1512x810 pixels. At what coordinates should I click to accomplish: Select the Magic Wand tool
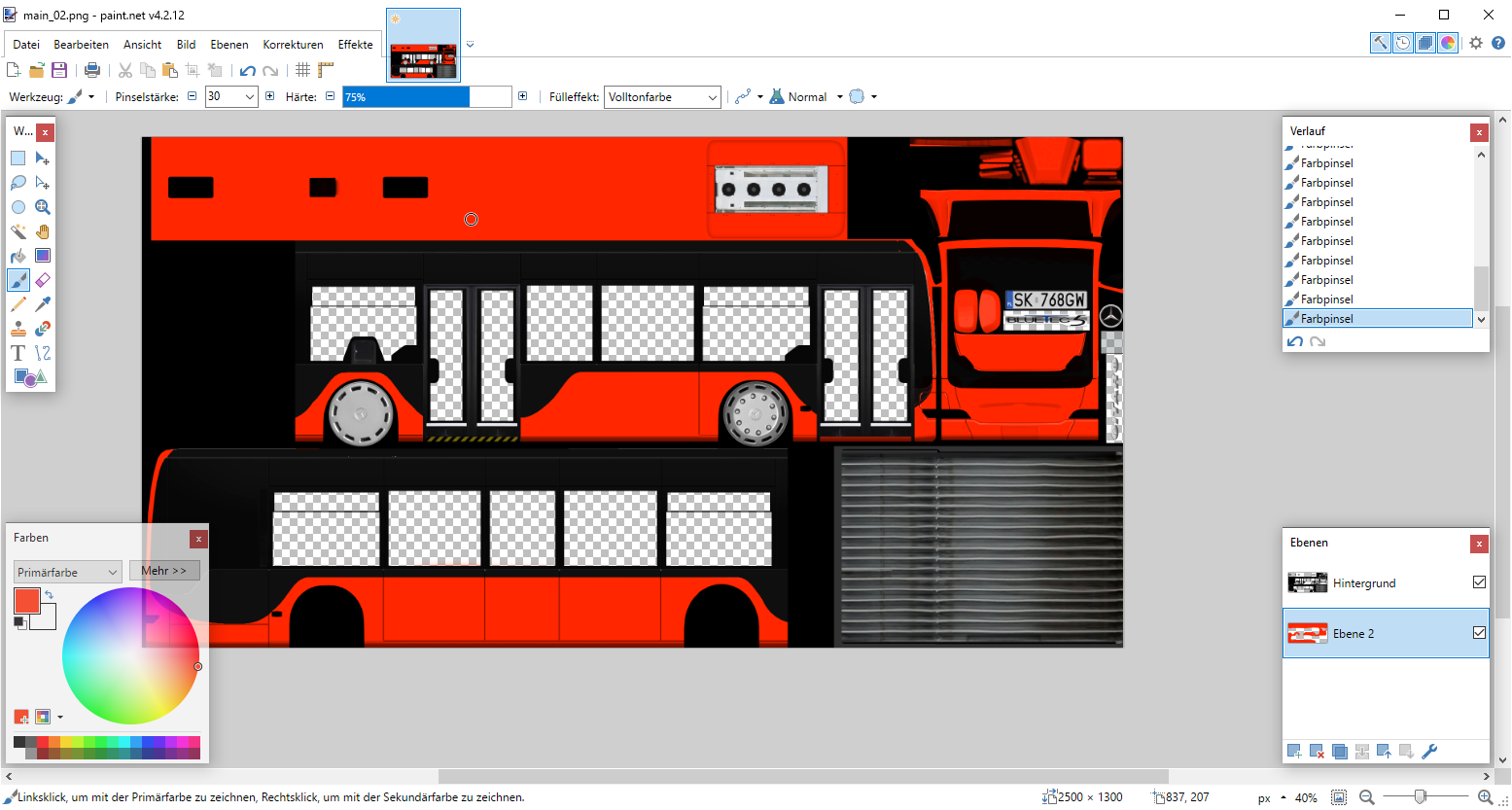click(x=18, y=231)
